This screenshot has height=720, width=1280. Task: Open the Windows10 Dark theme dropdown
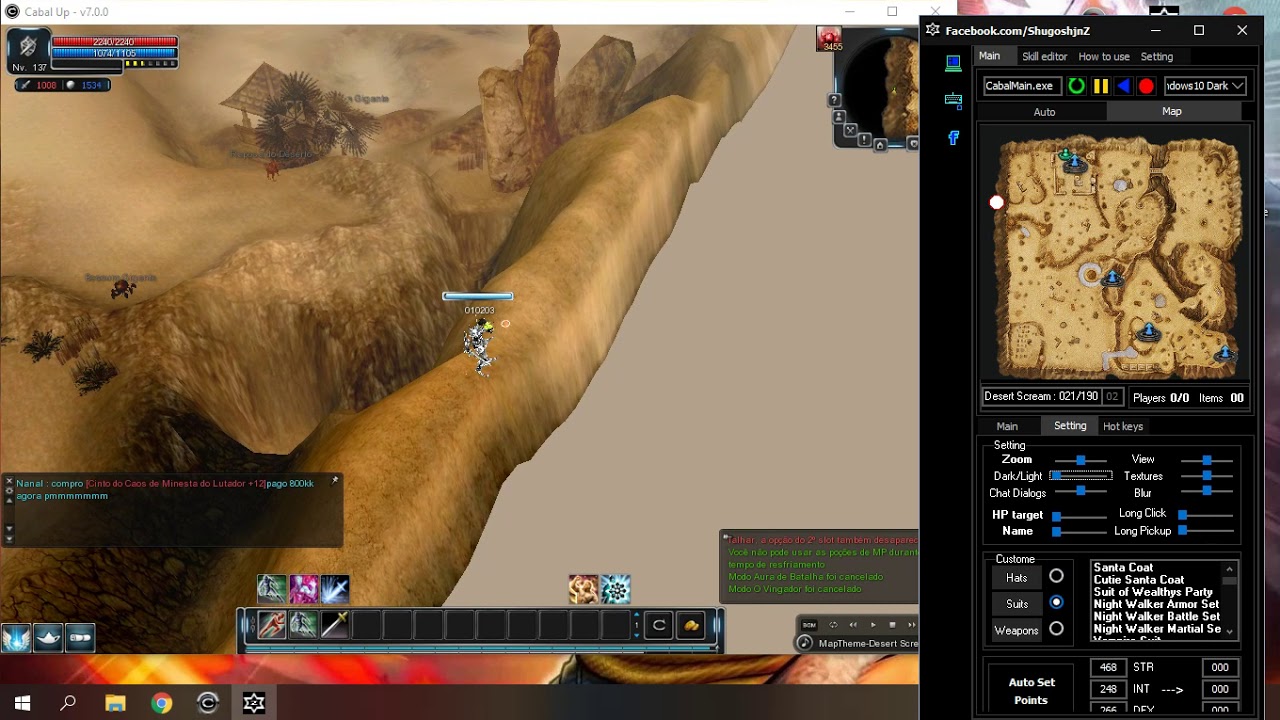point(1204,86)
